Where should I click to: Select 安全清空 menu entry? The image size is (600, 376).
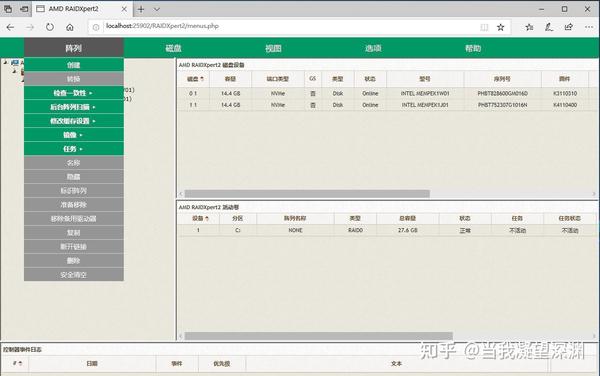[73, 275]
